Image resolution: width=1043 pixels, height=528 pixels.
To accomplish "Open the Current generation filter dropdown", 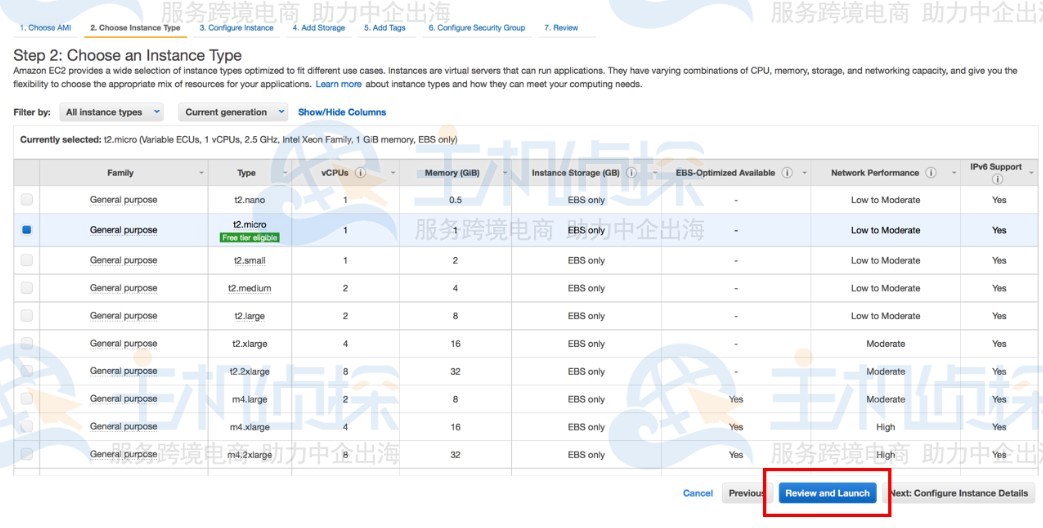I will [235, 113].
